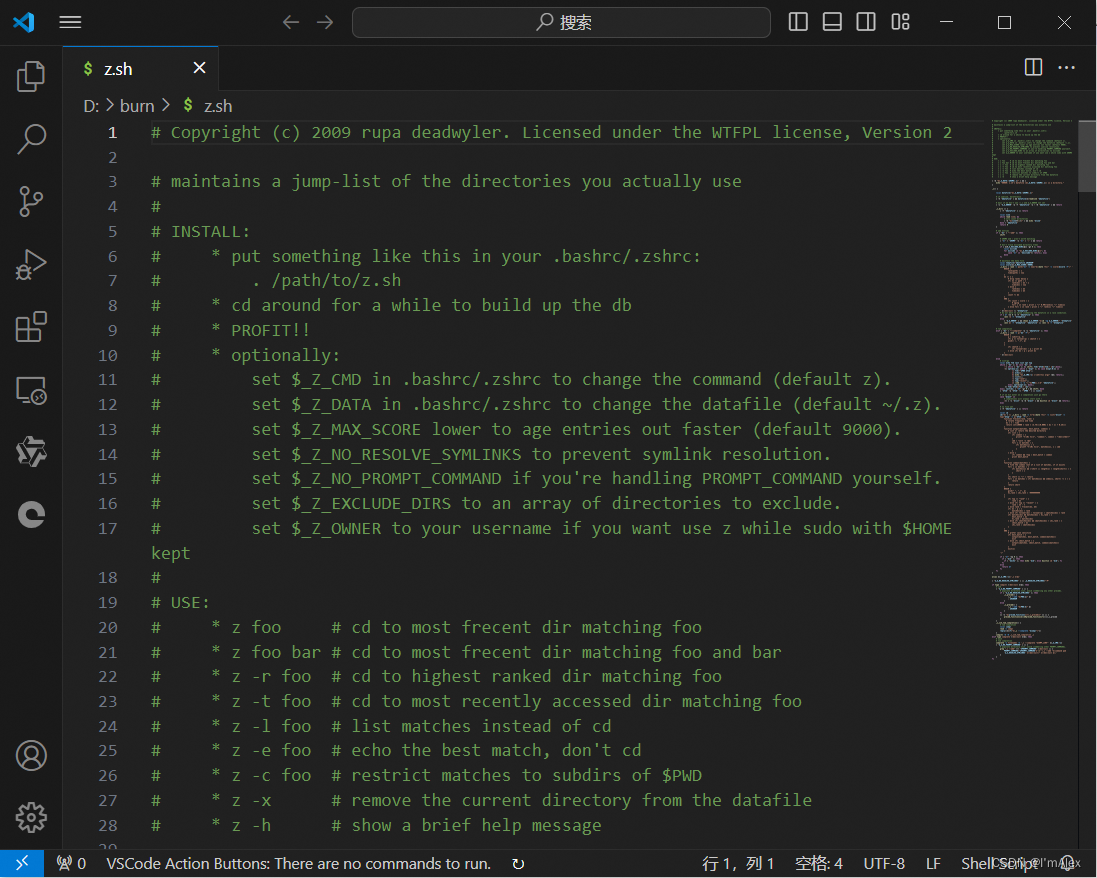Open the editor more actions menu
Viewport: 1097px width, 878px height.
click(x=1066, y=67)
